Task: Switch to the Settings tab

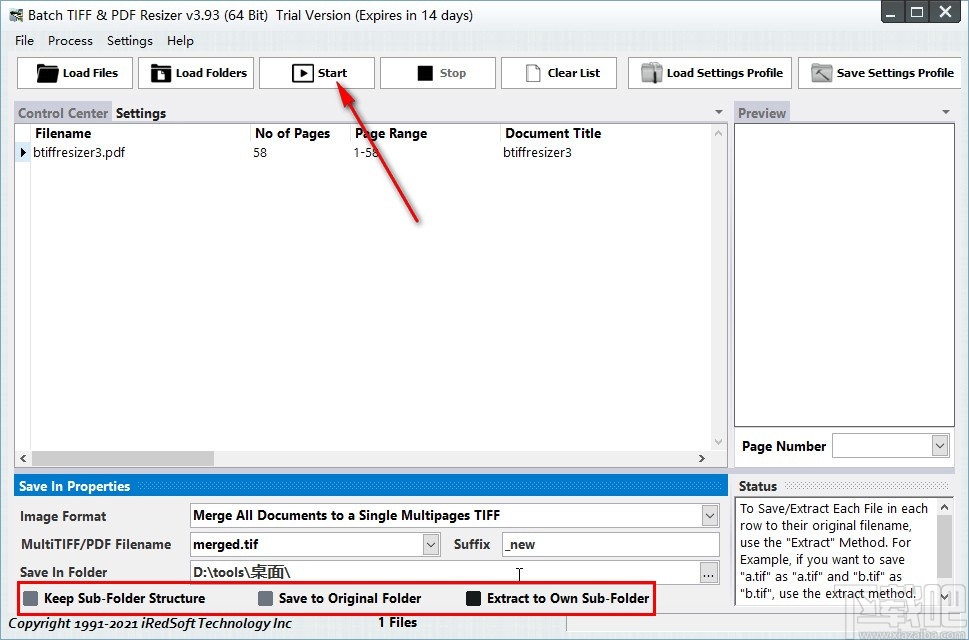Action: [140, 113]
